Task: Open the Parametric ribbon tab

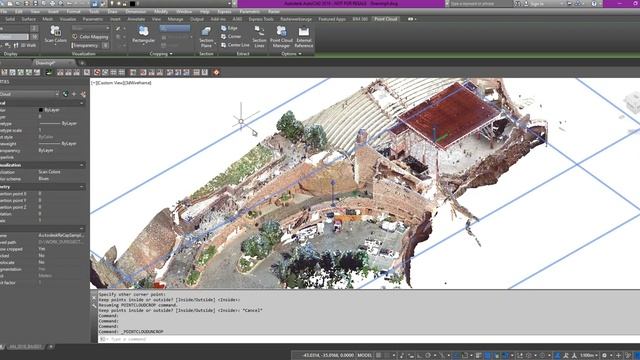Action: (x=93, y=19)
